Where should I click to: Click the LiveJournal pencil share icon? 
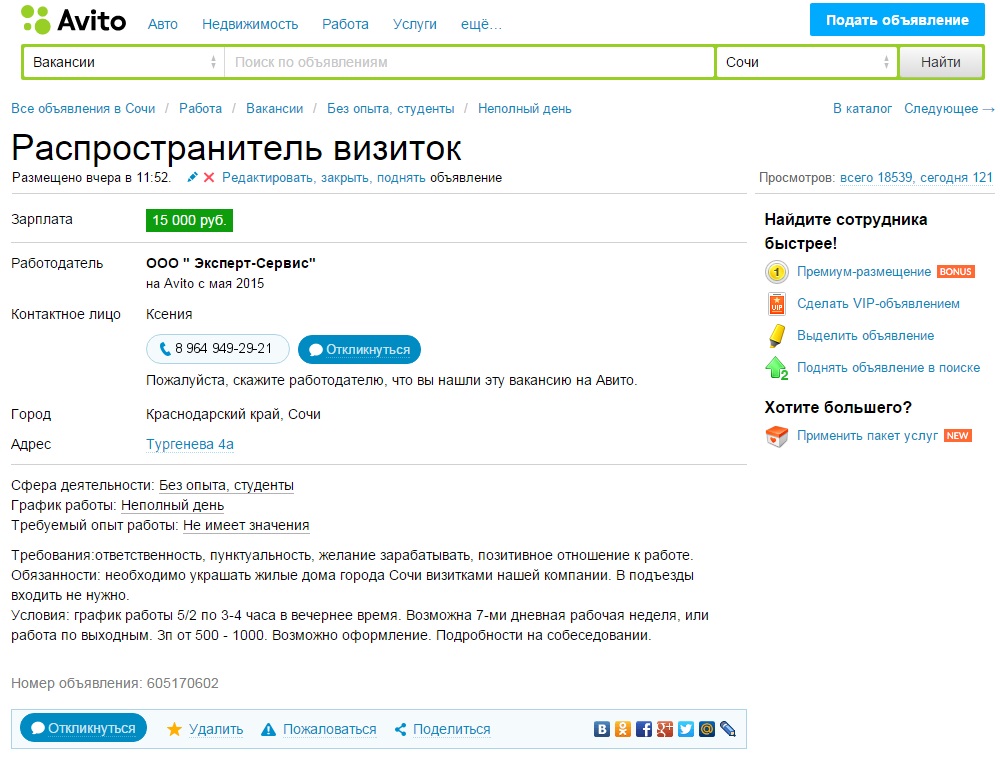[728, 729]
